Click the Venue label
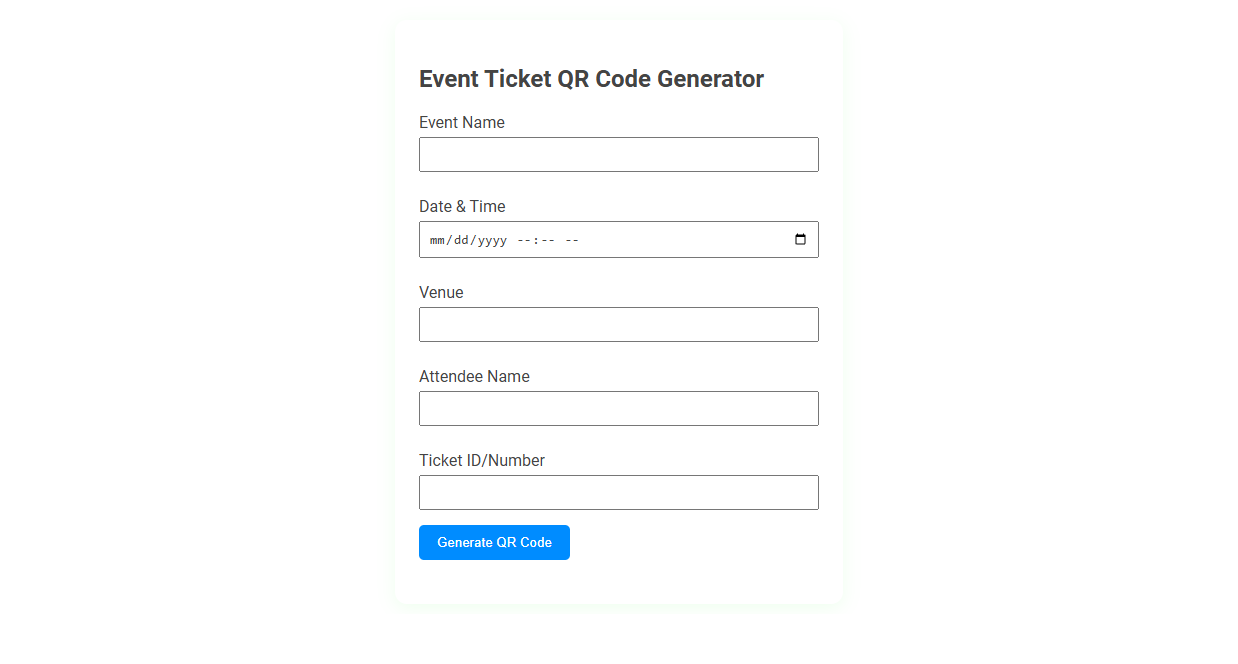Image resolution: width=1238 pixels, height=664 pixels. coord(441,292)
